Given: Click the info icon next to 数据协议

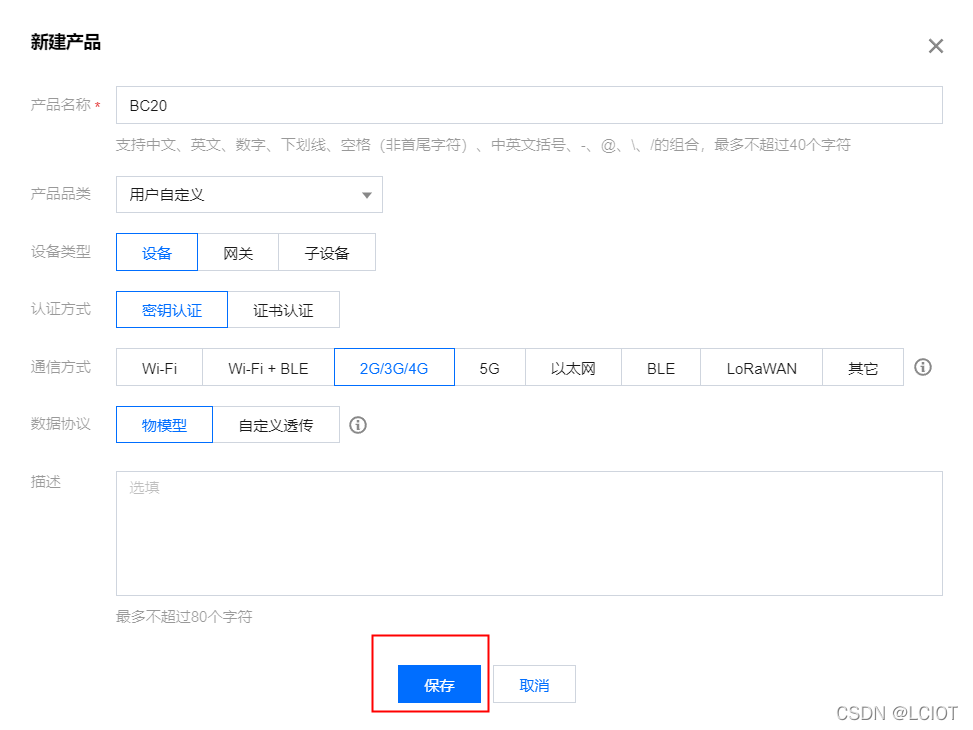Looking at the screenshot, I should click(x=358, y=425).
